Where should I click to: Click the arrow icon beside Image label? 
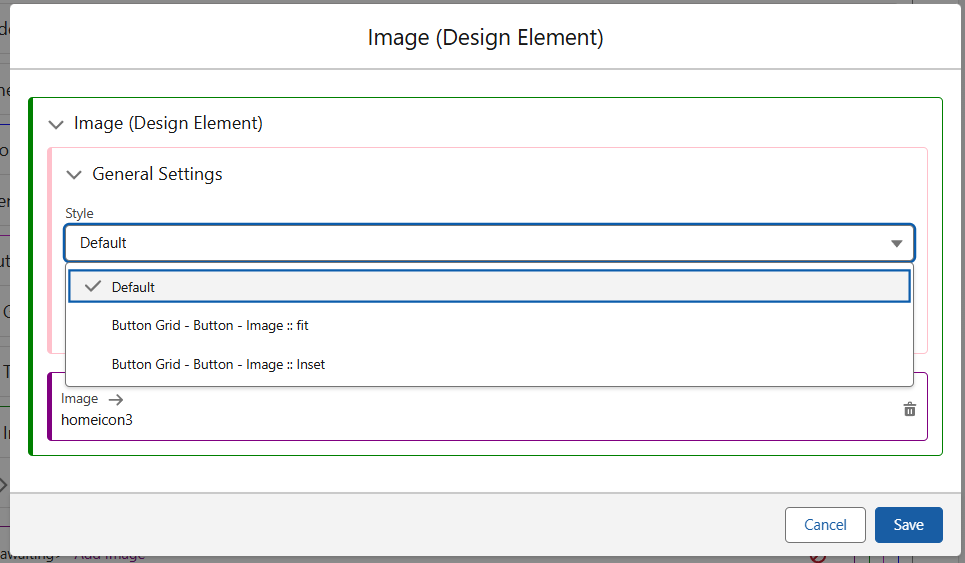116,399
